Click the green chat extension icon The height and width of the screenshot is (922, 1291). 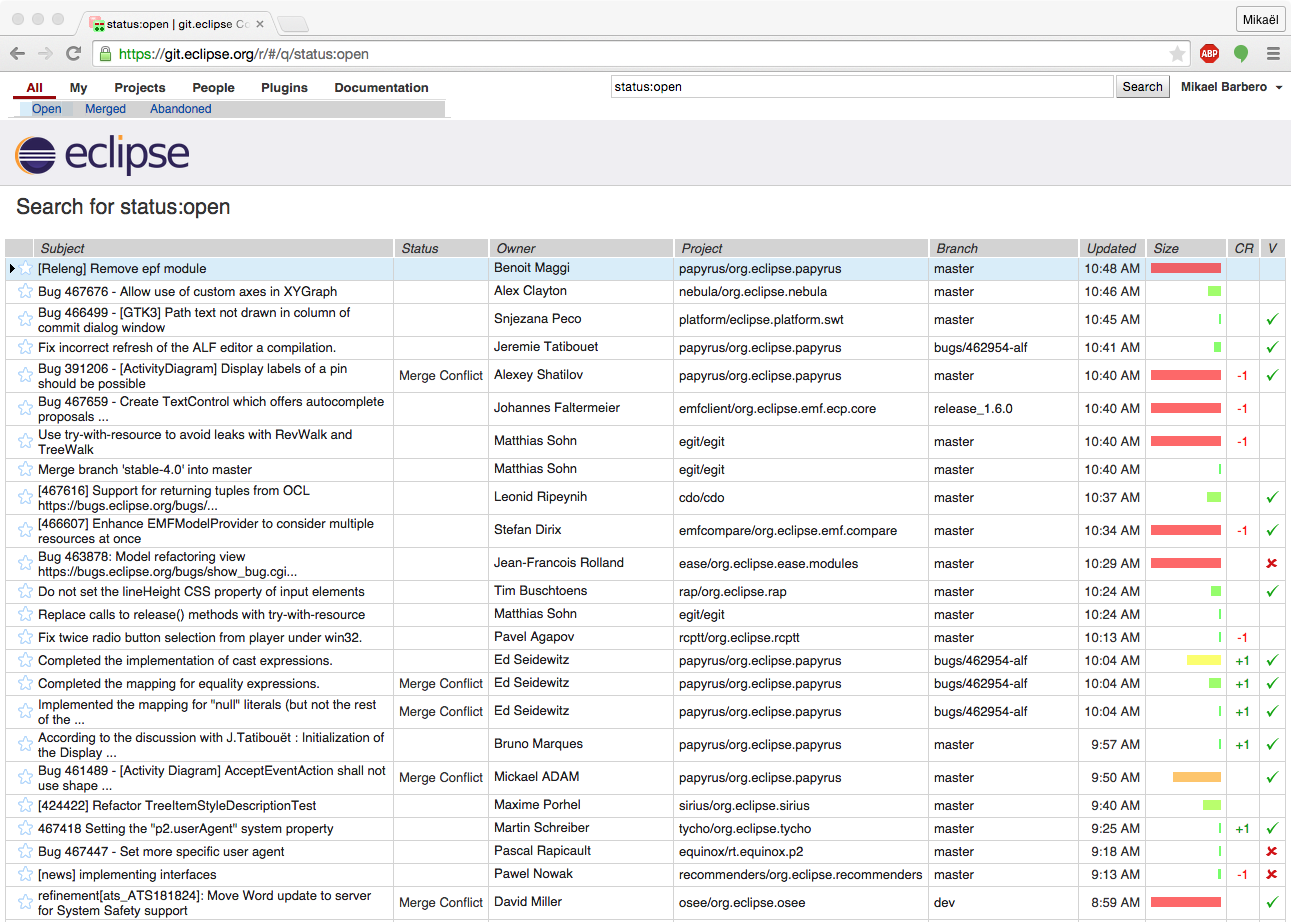tap(1241, 54)
